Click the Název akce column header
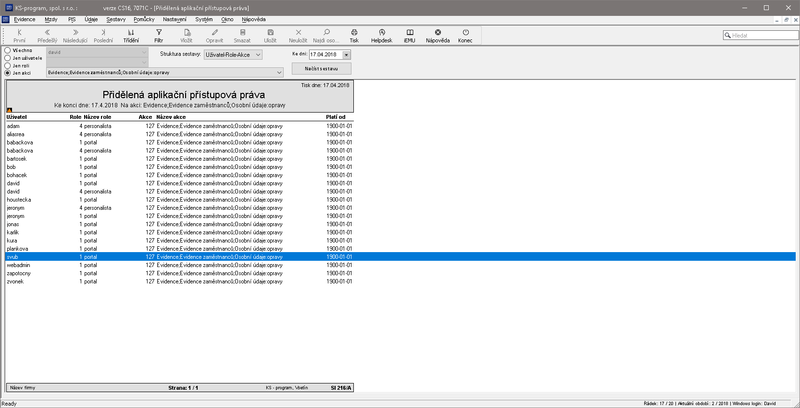Viewport: 800px width, 408px height. [x=171, y=117]
